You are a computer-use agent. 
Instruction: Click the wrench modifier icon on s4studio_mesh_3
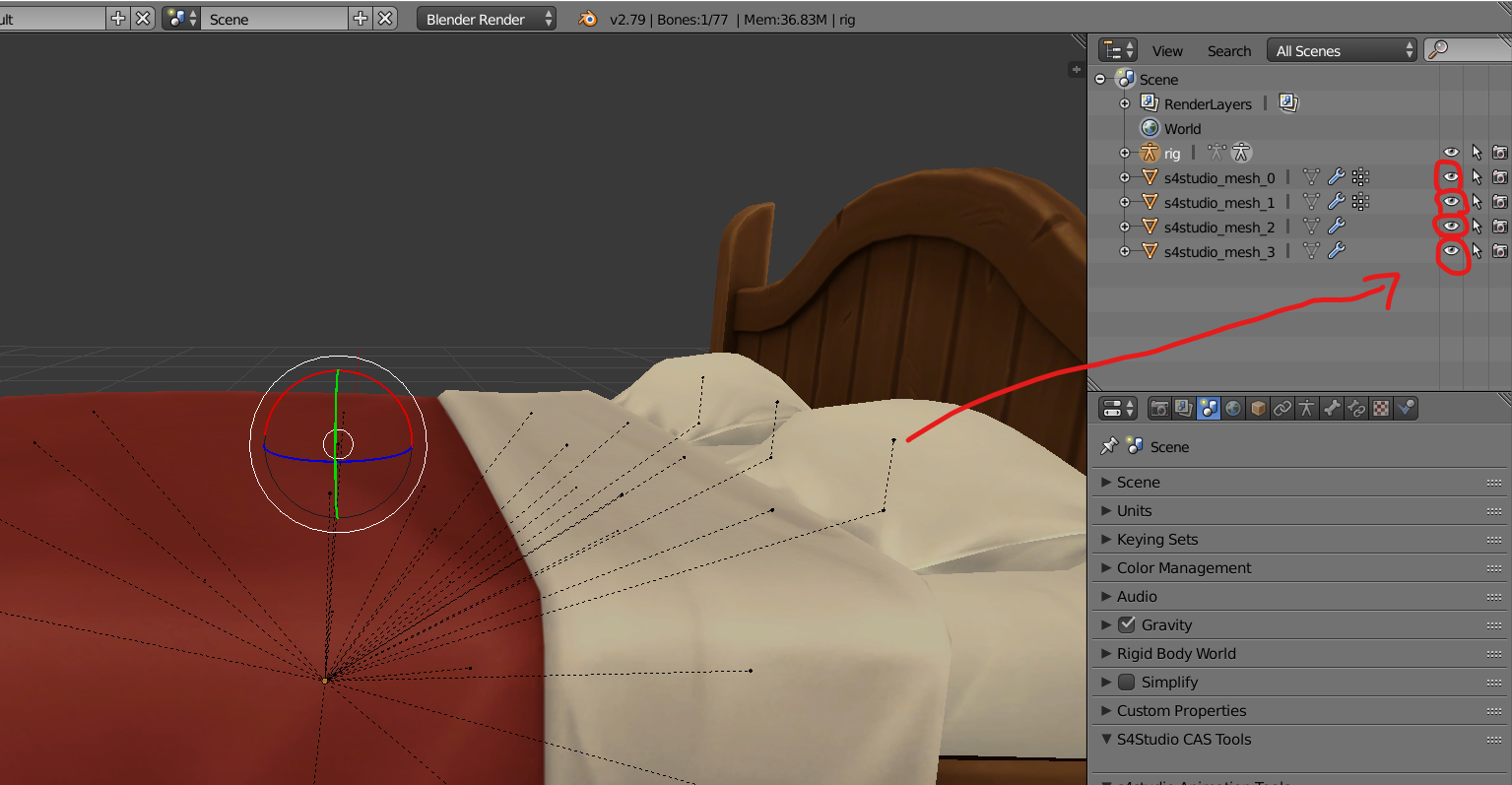1336,251
